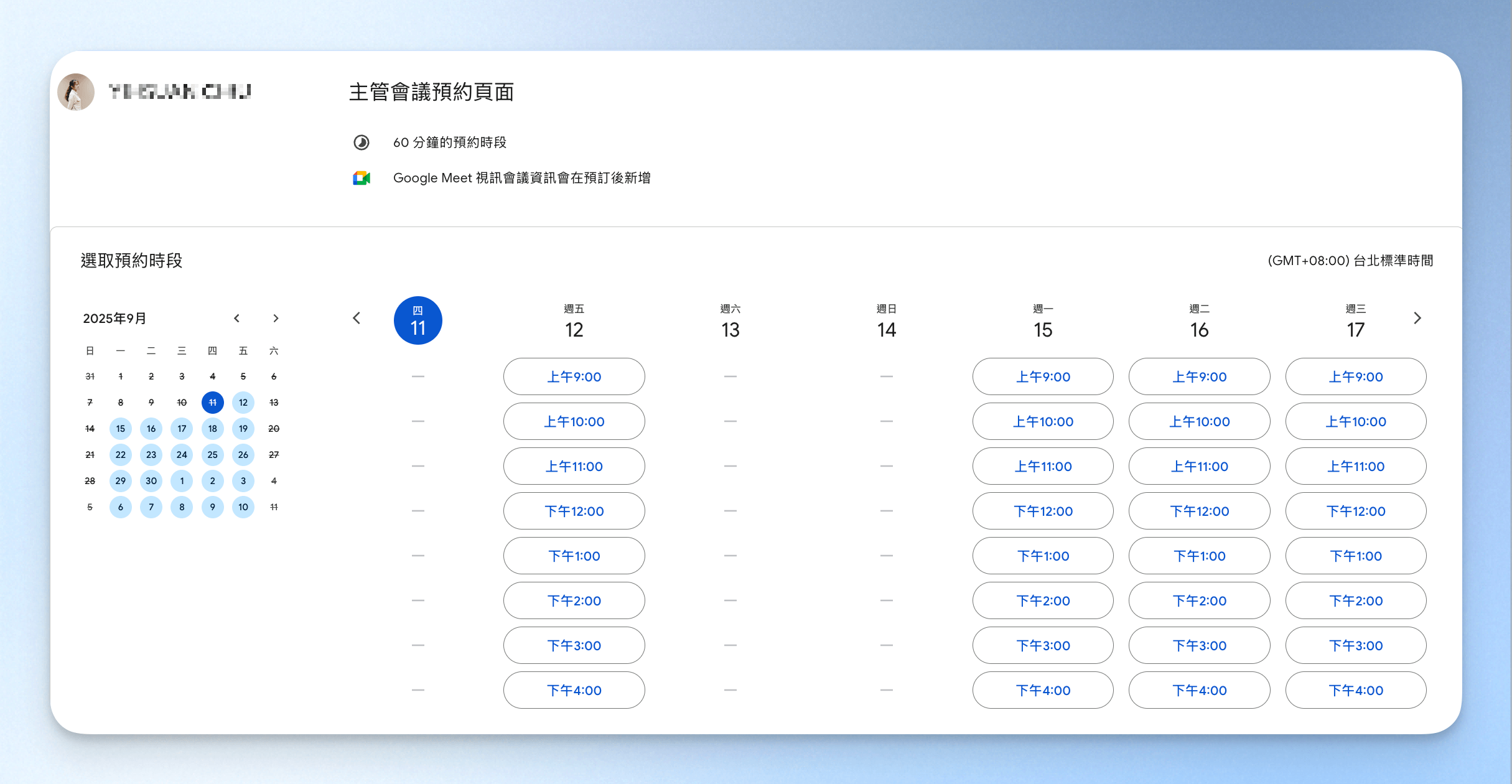Image resolution: width=1512 pixels, height=784 pixels.
Task: Go to previous month in mini calendar
Action: pos(236,319)
